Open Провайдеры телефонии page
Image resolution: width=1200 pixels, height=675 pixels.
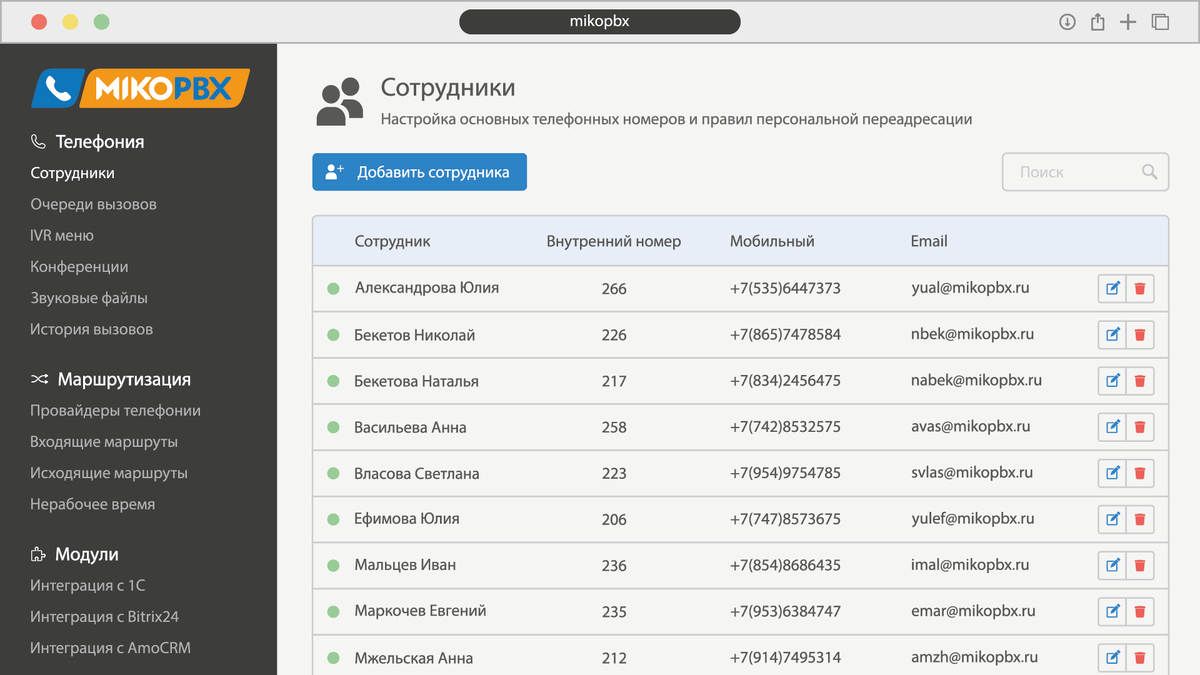pos(115,410)
